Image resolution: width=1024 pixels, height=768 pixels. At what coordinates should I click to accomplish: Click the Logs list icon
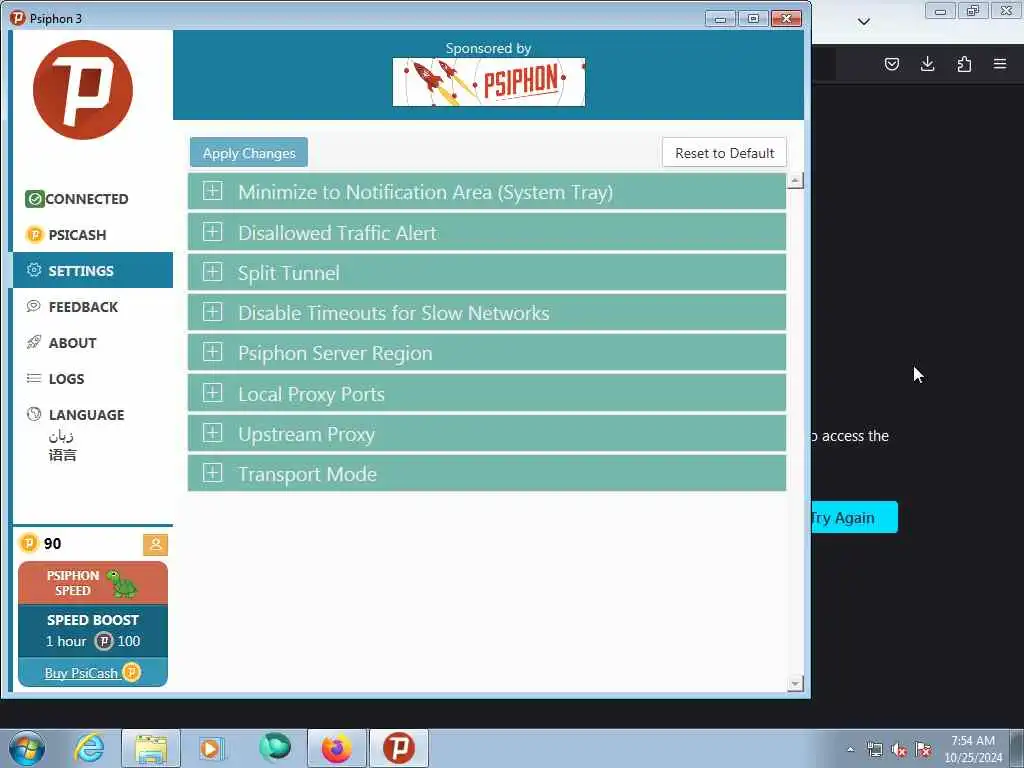(33, 378)
